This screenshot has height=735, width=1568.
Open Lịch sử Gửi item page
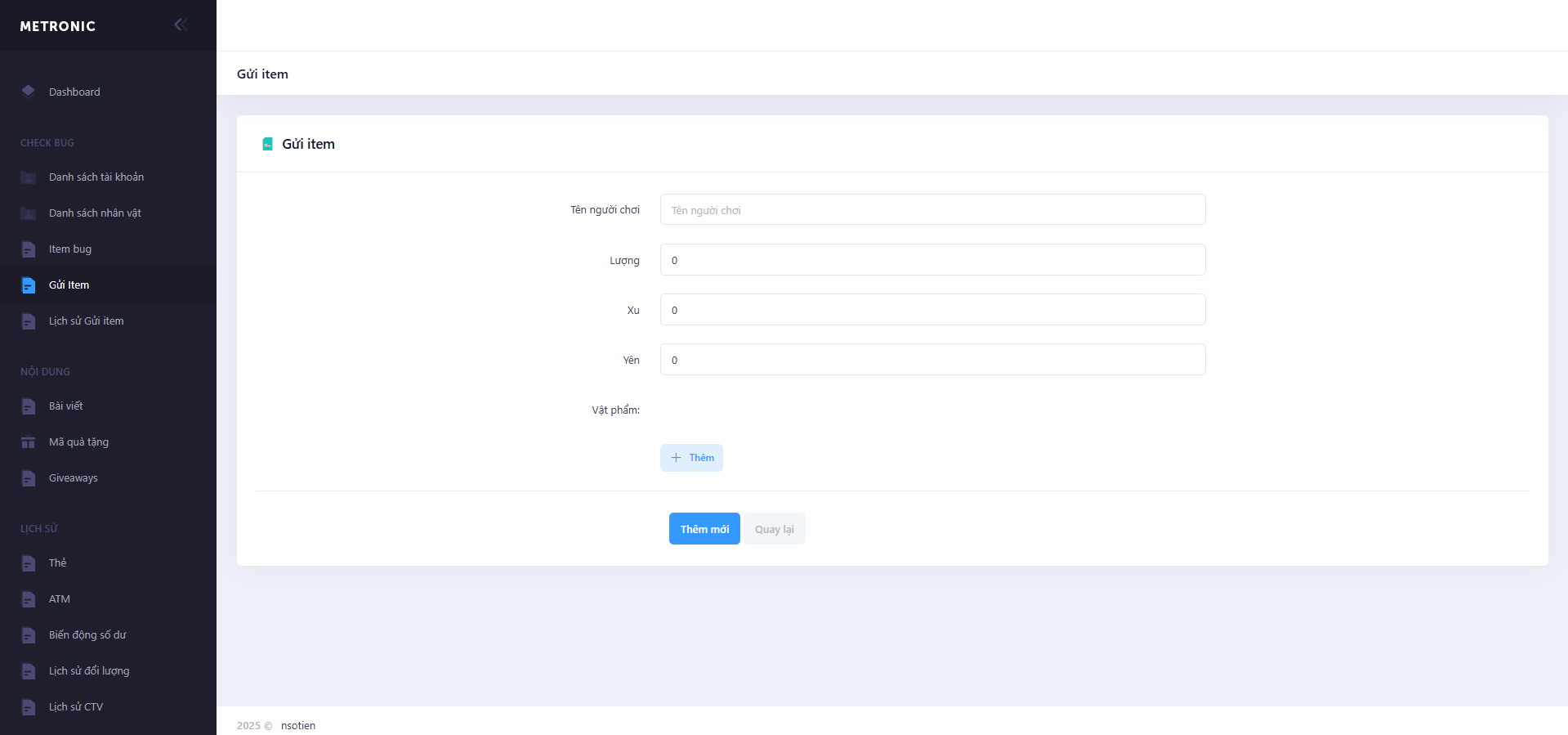[108, 320]
